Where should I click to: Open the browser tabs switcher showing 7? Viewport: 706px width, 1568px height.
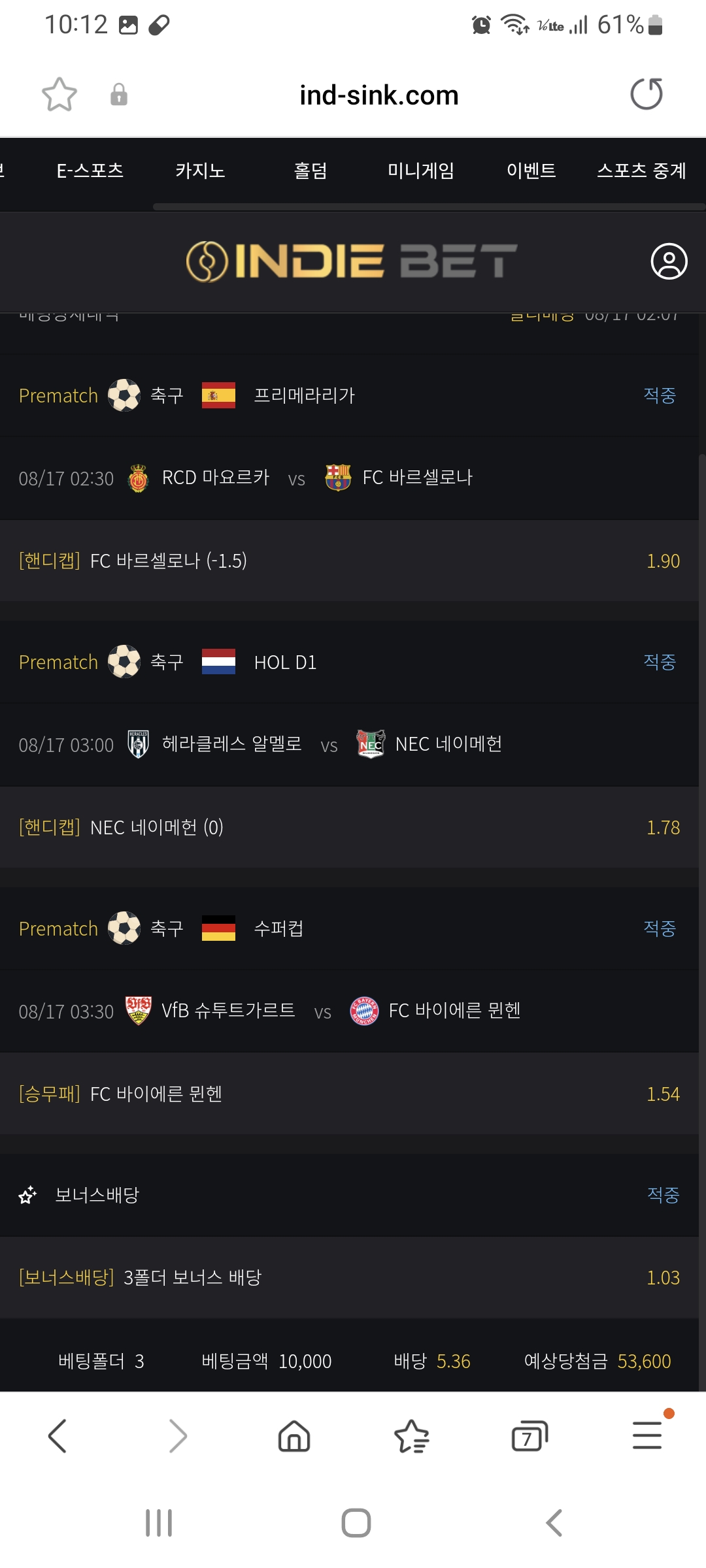pos(529,1436)
